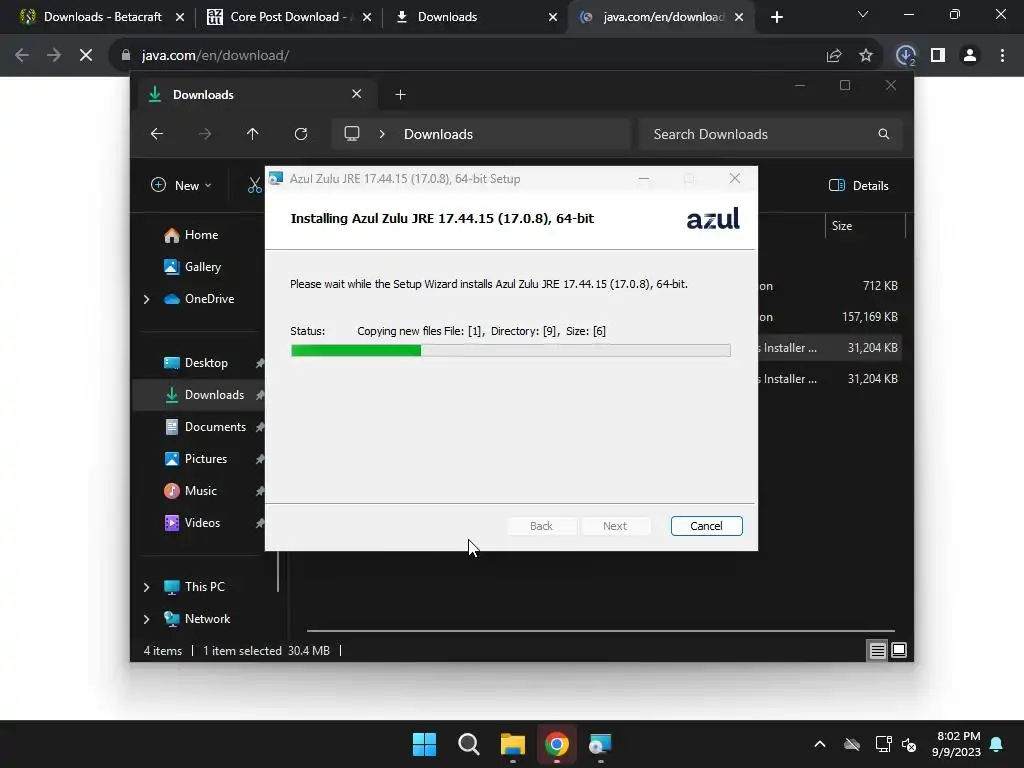This screenshot has width=1024, height=768.
Task: Switch Explorer to details list view
Action: coord(878,650)
